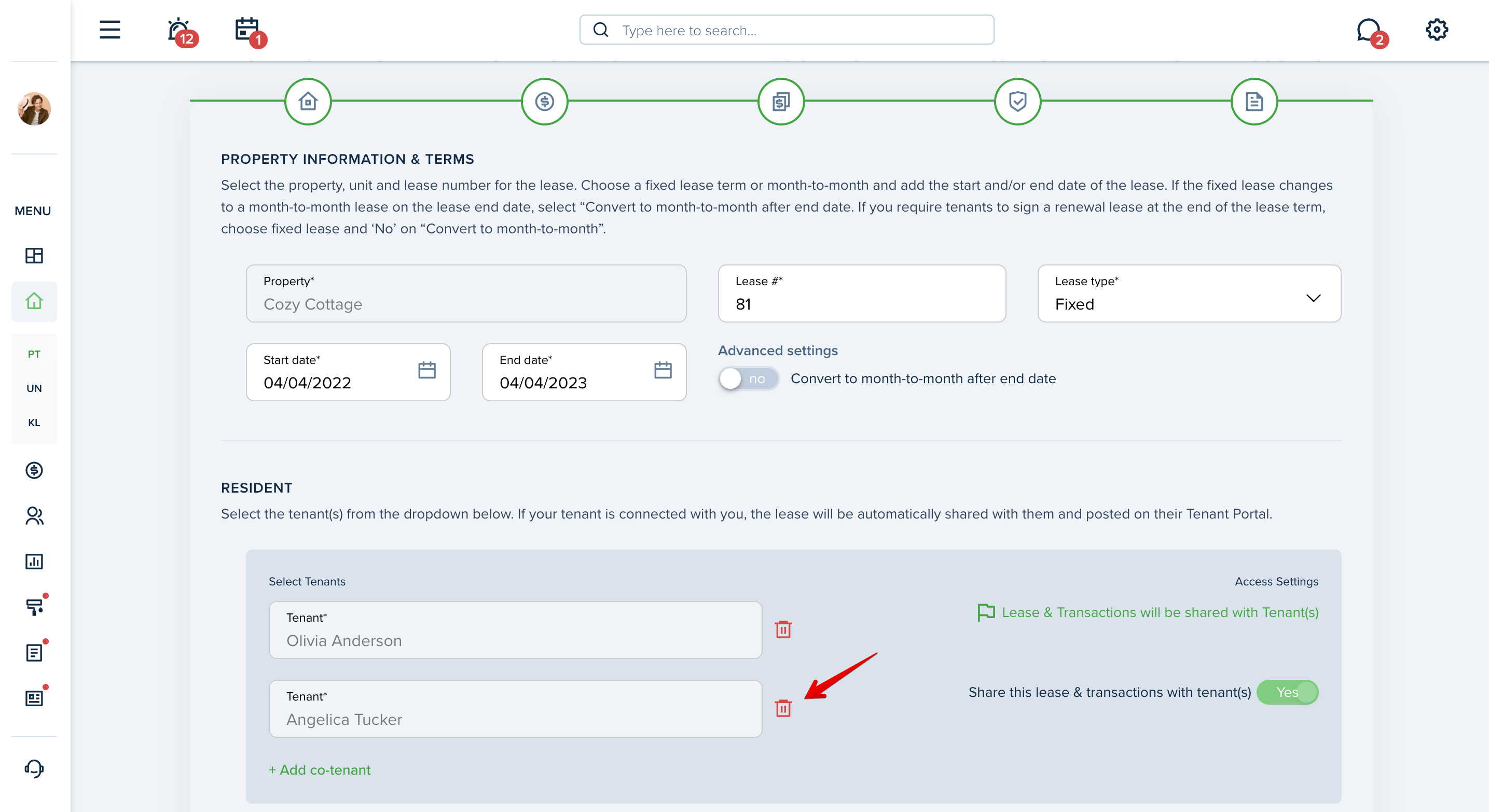Go to the final document step
This screenshot has height=812, width=1489.
click(1254, 102)
